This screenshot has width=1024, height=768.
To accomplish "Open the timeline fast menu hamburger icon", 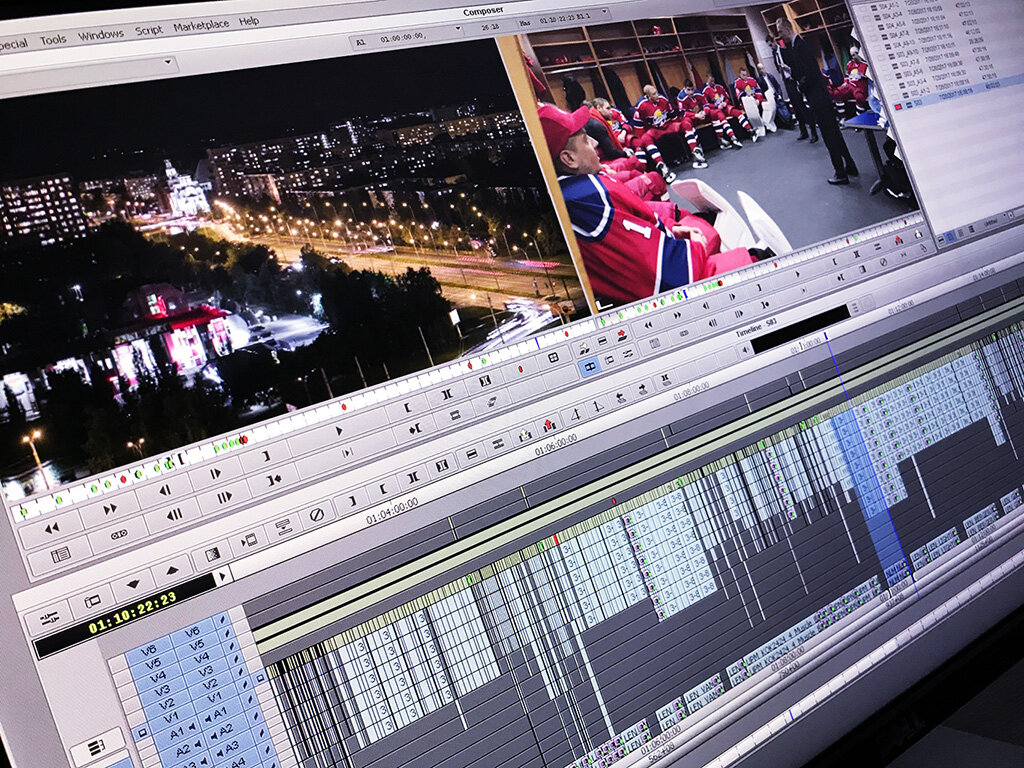I will [97, 746].
